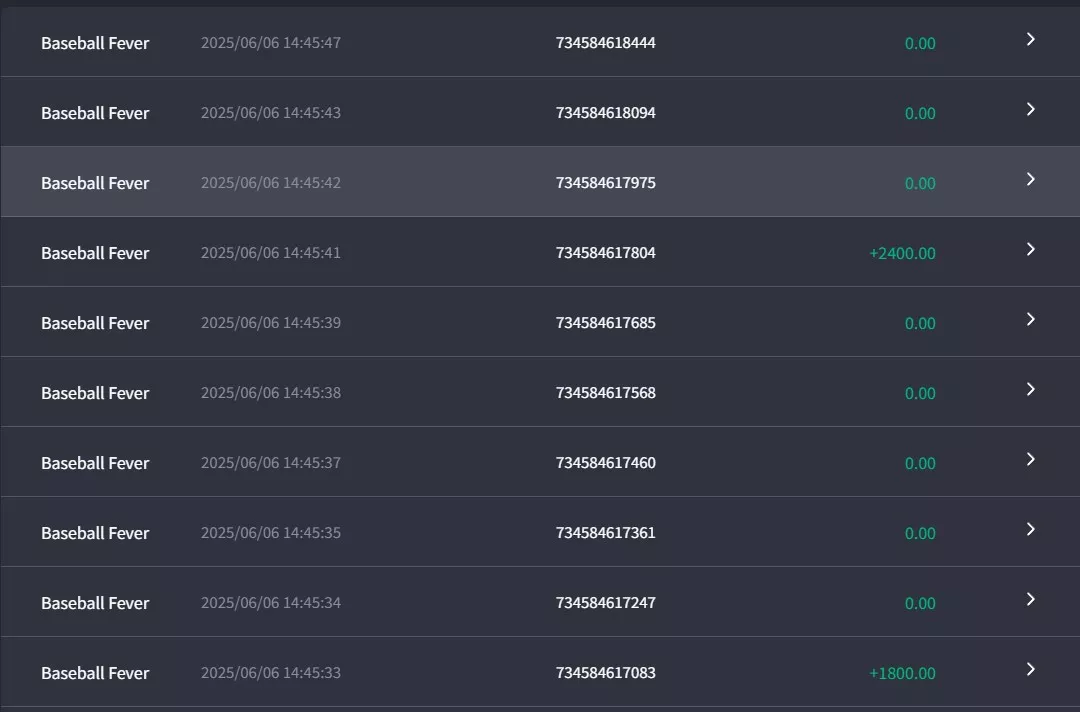Expand arrow for the +1800.00 win

tap(1030, 669)
